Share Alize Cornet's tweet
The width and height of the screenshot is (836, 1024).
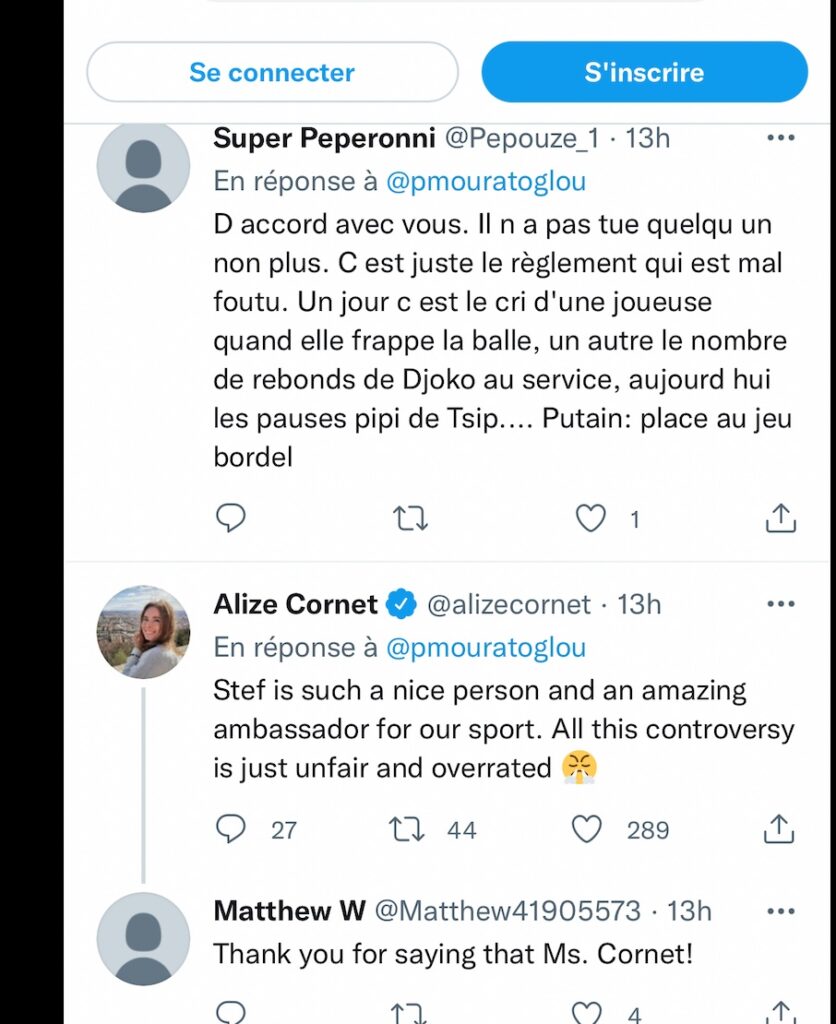pyautogui.click(x=780, y=829)
